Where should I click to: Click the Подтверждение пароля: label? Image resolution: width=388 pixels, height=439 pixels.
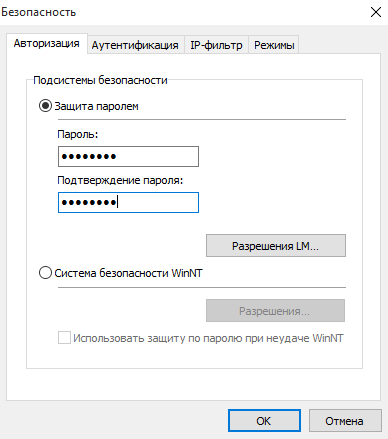pyautogui.click(x=120, y=180)
